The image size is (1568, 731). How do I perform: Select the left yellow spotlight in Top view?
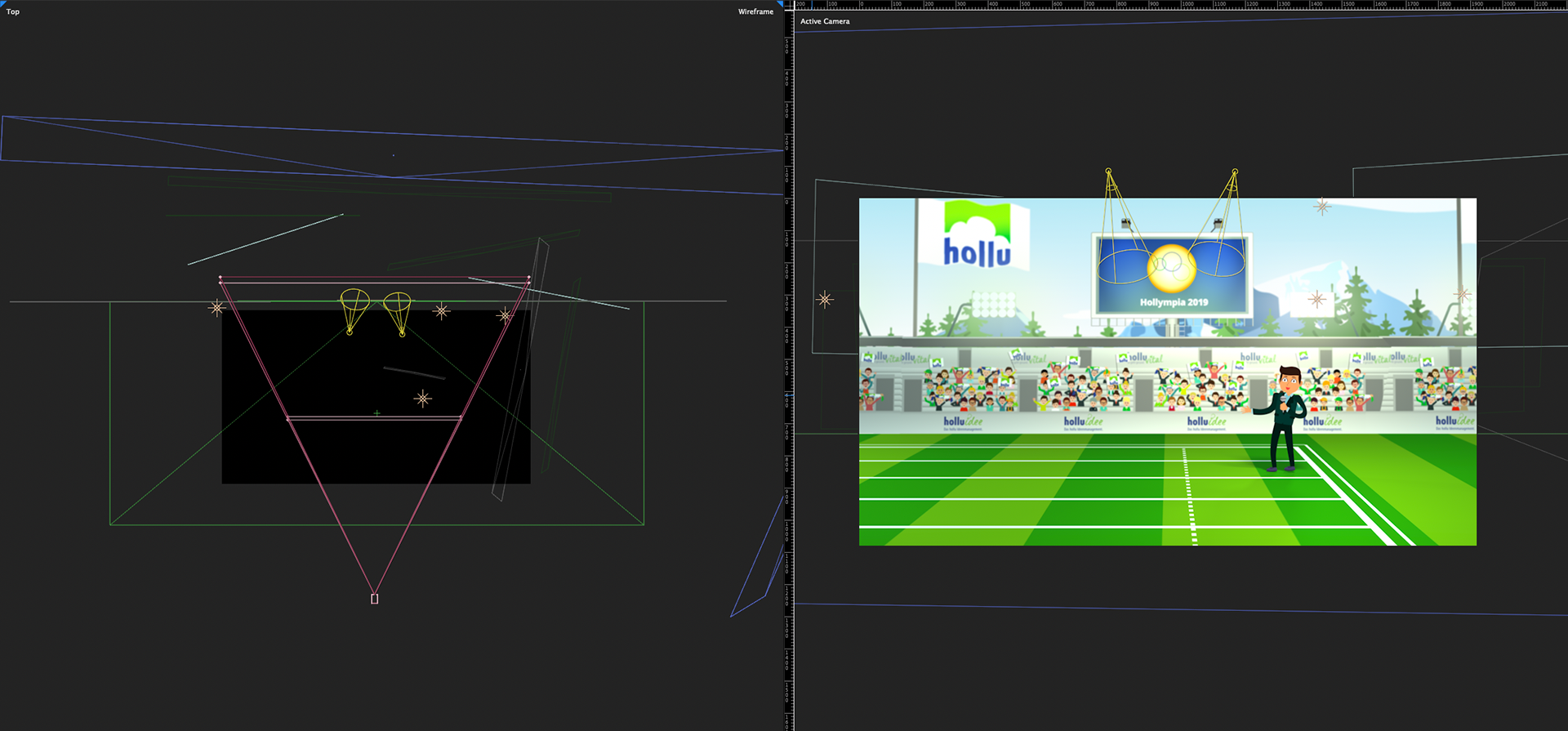click(354, 310)
